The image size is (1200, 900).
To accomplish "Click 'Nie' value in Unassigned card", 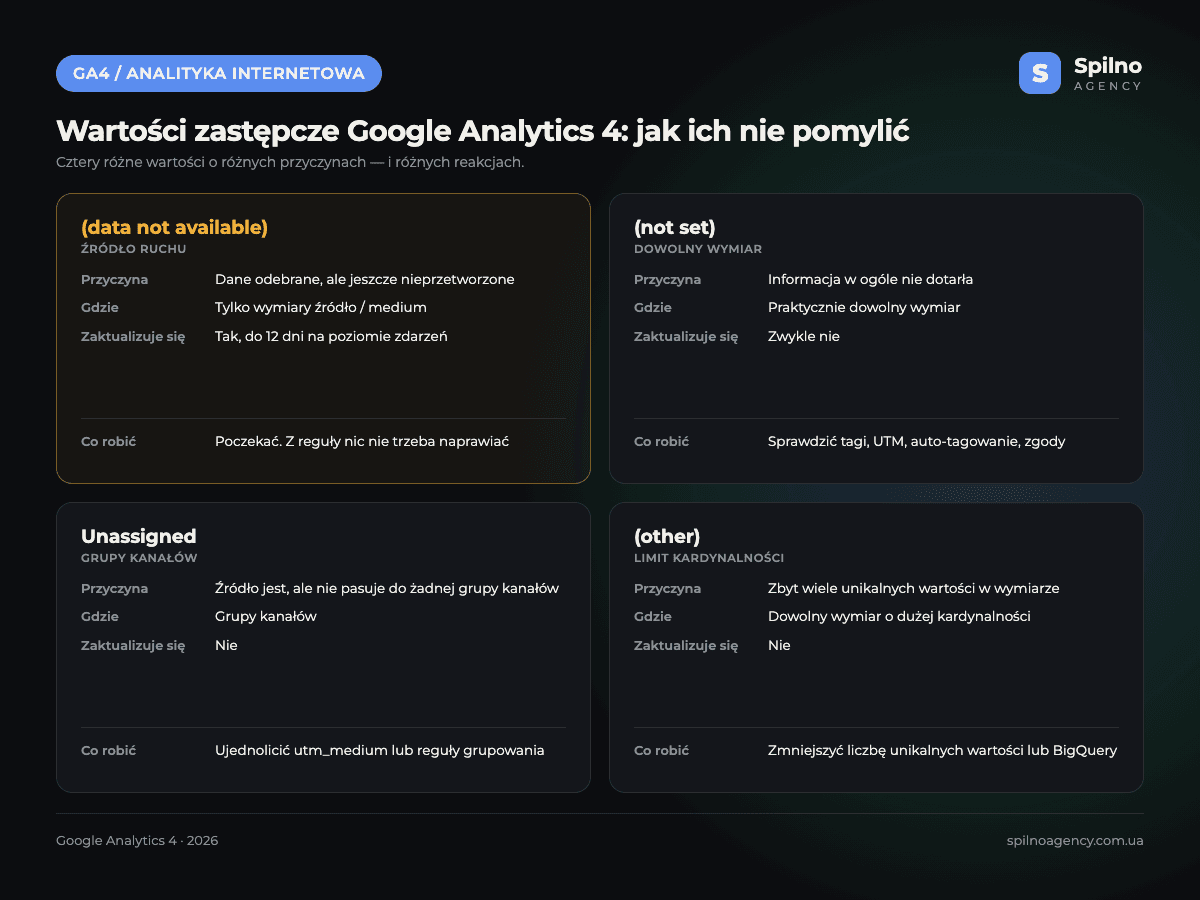I will coord(226,646).
